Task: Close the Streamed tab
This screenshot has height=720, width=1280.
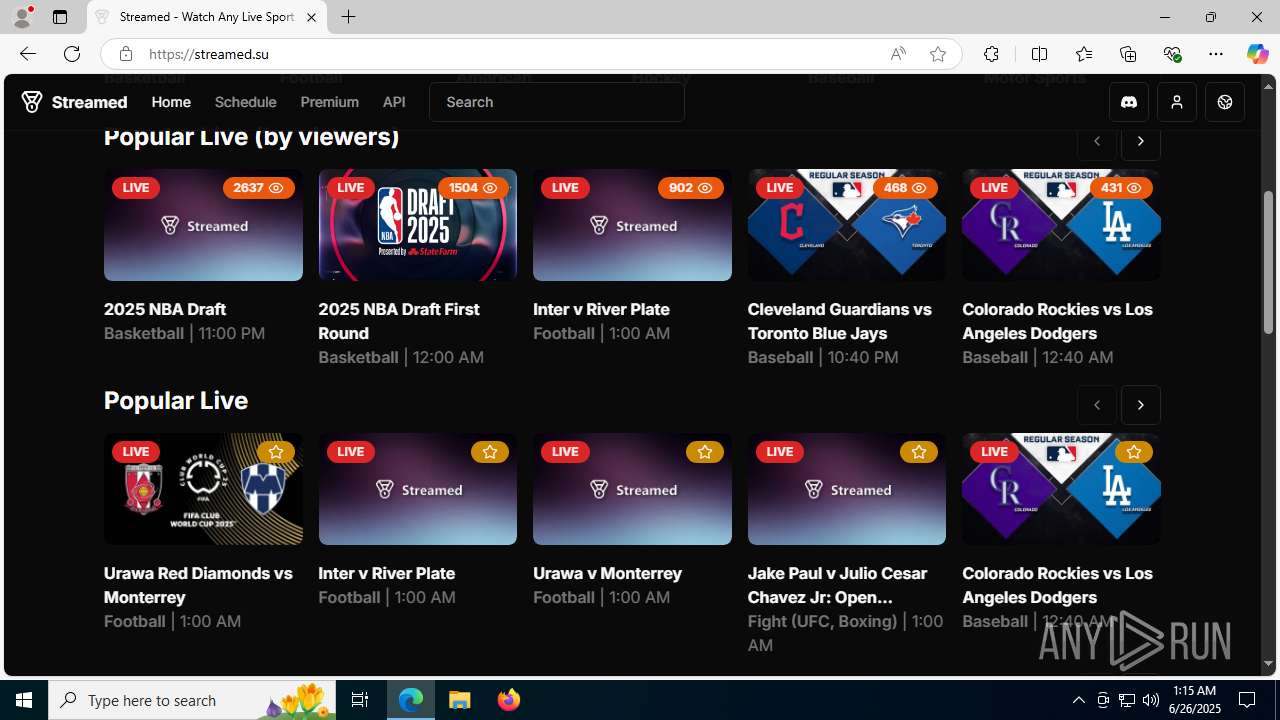Action: coord(311,18)
